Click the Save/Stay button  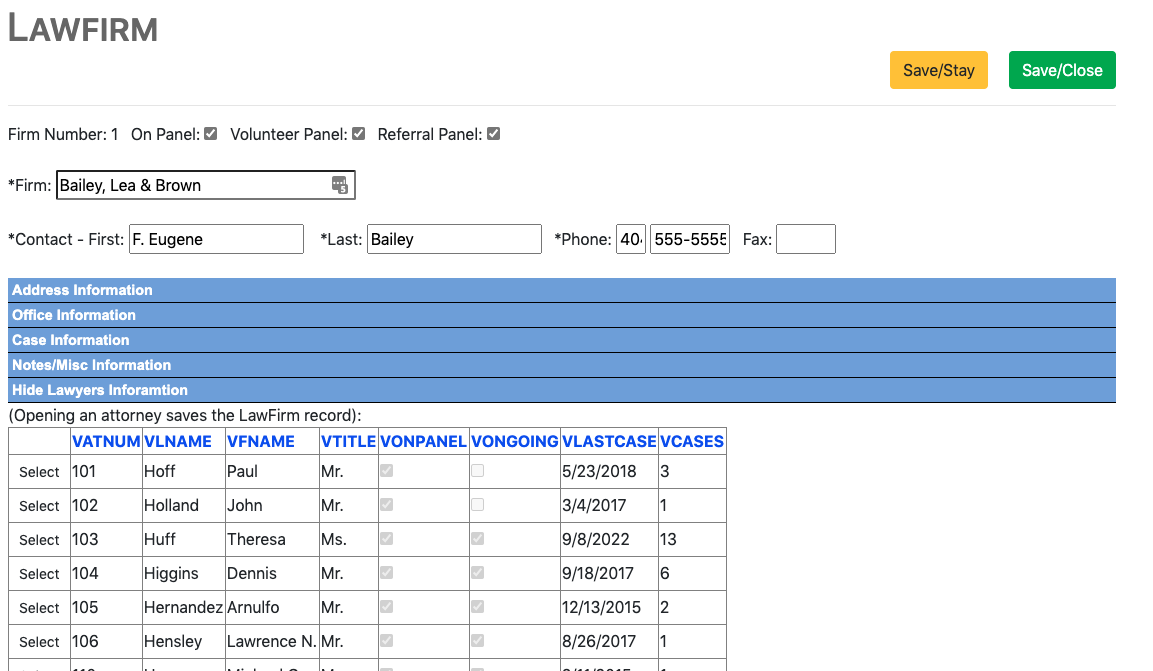coord(938,70)
